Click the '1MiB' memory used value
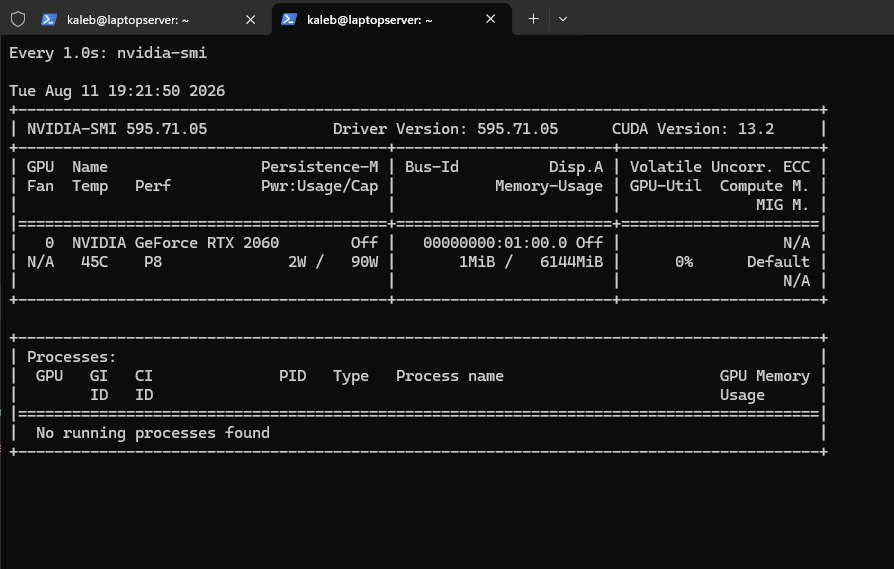This screenshot has height=569, width=894. point(477,262)
